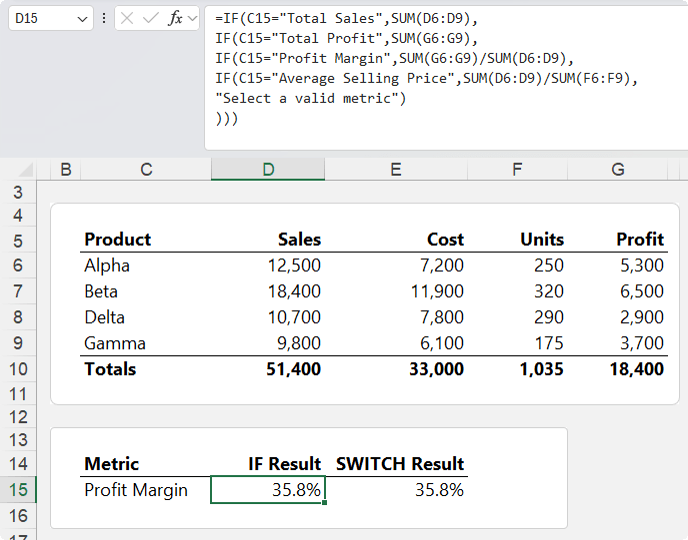Click the Cancel (X) formula icon
The width and height of the screenshot is (688, 540).
127,18
